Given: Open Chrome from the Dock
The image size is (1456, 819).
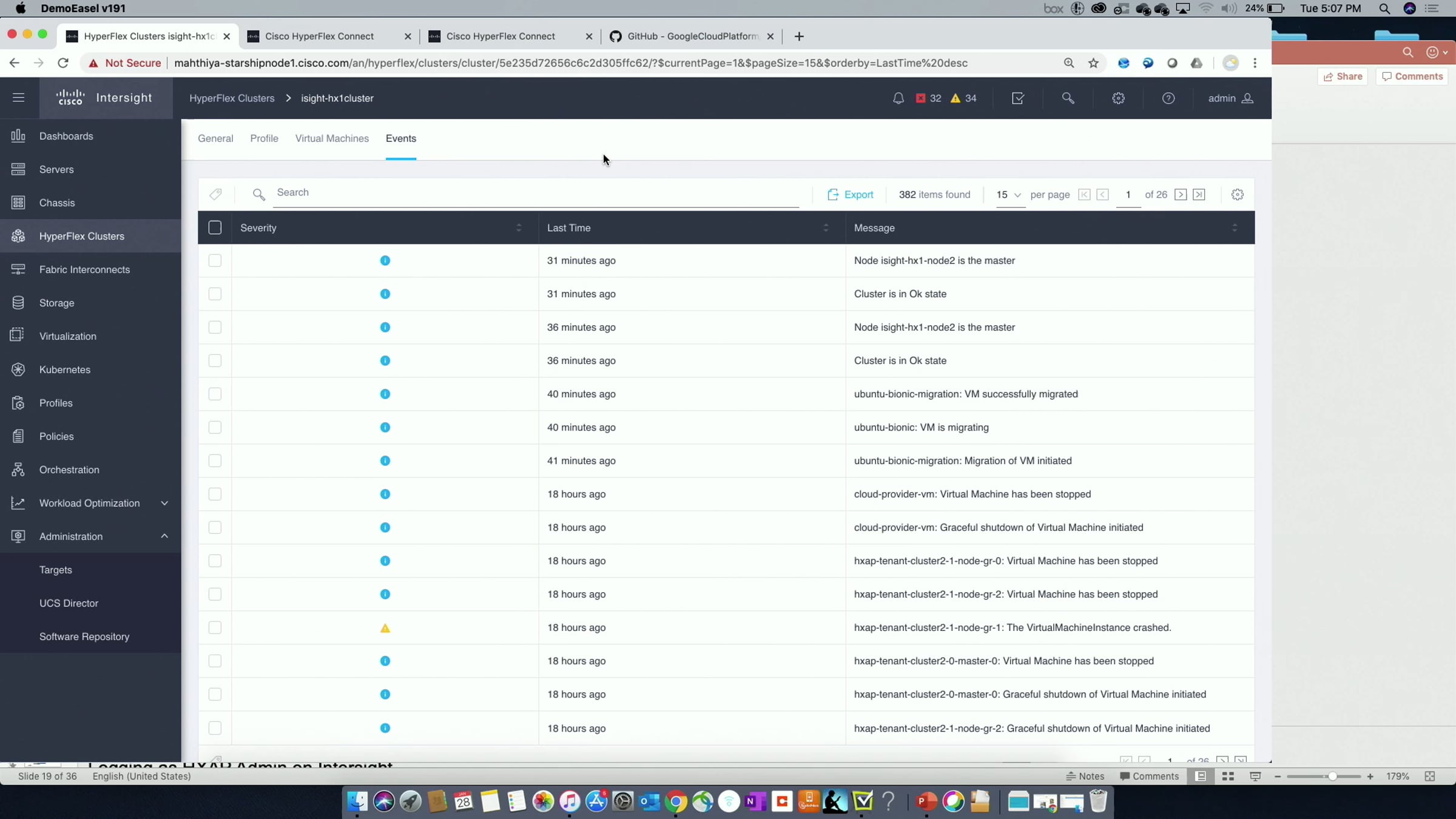Looking at the screenshot, I should pyautogui.click(x=676, y=801).
